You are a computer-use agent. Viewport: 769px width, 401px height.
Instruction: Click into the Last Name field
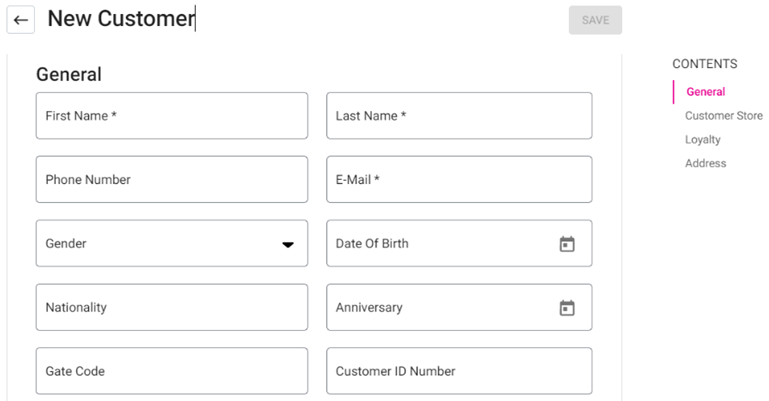pyautogui.click(x=459, y=116)
